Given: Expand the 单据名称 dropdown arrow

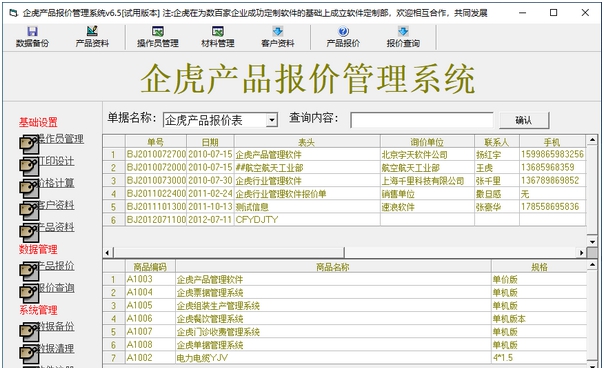Looking at the screenshot, I should tap(272, 120).
